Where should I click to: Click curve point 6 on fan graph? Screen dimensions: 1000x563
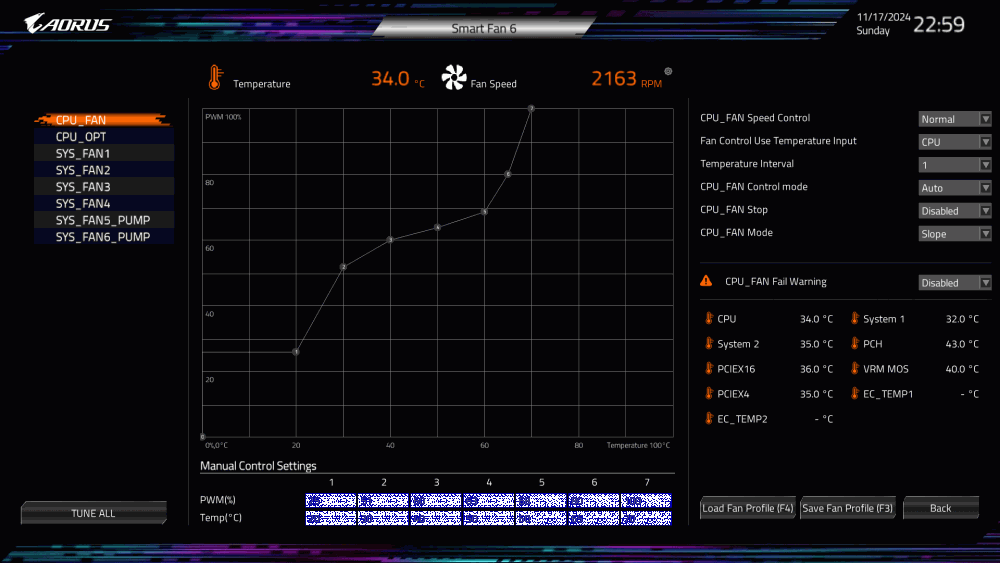[508, 173]
